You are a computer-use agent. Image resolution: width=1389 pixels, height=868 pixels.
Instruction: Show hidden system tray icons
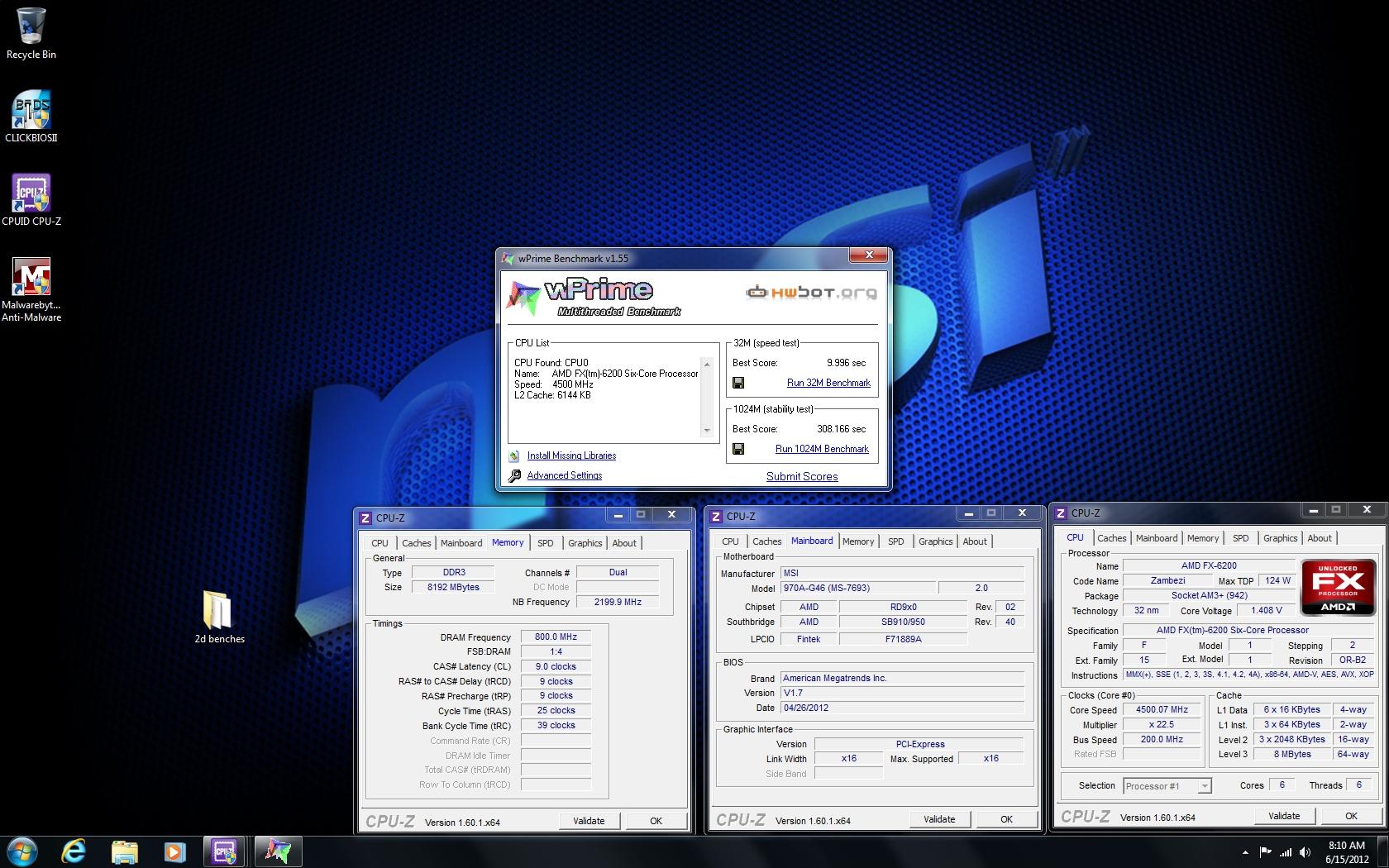click(x=1245, y=852)
